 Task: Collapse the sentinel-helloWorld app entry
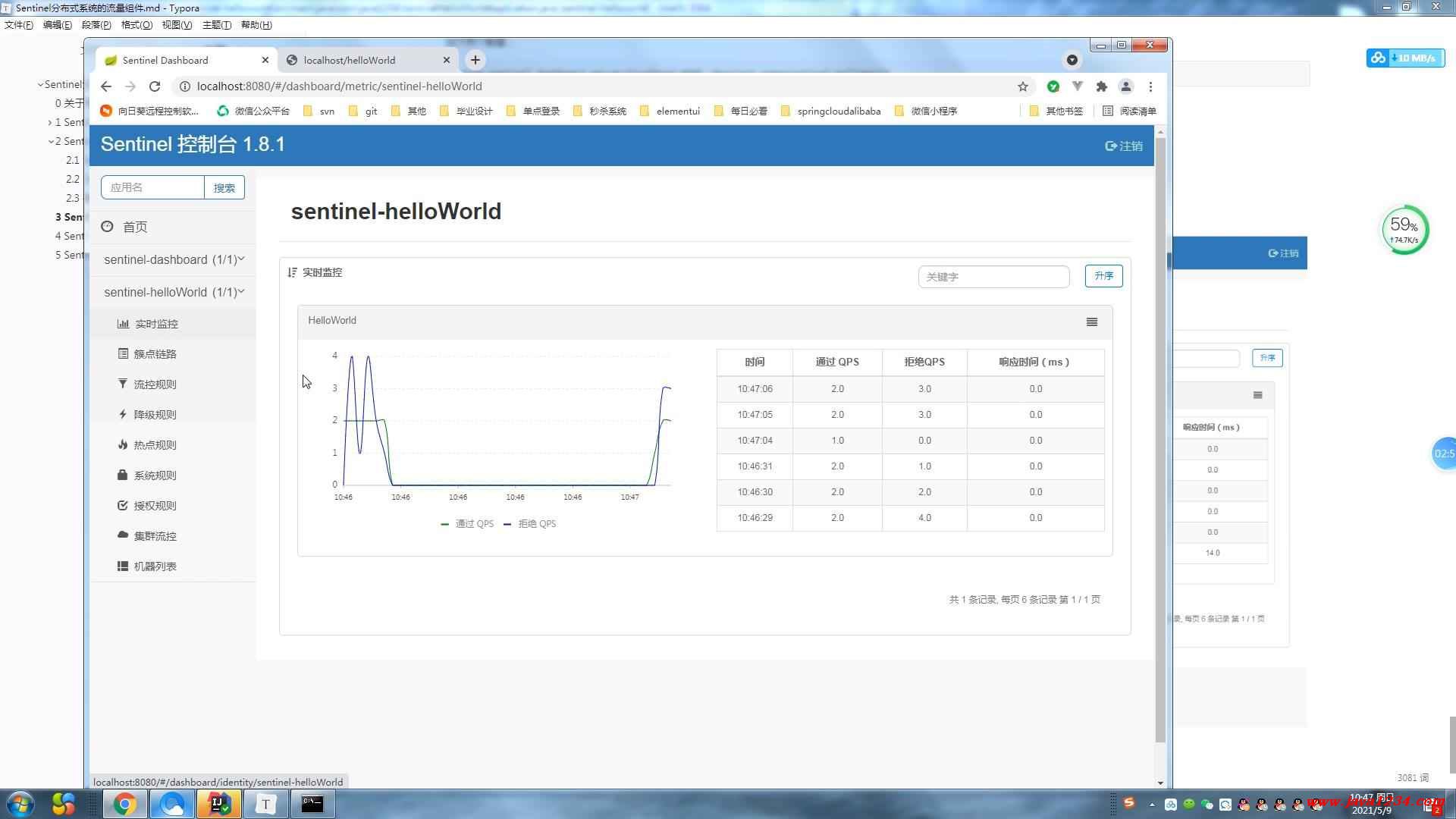(x=174, y=292)
